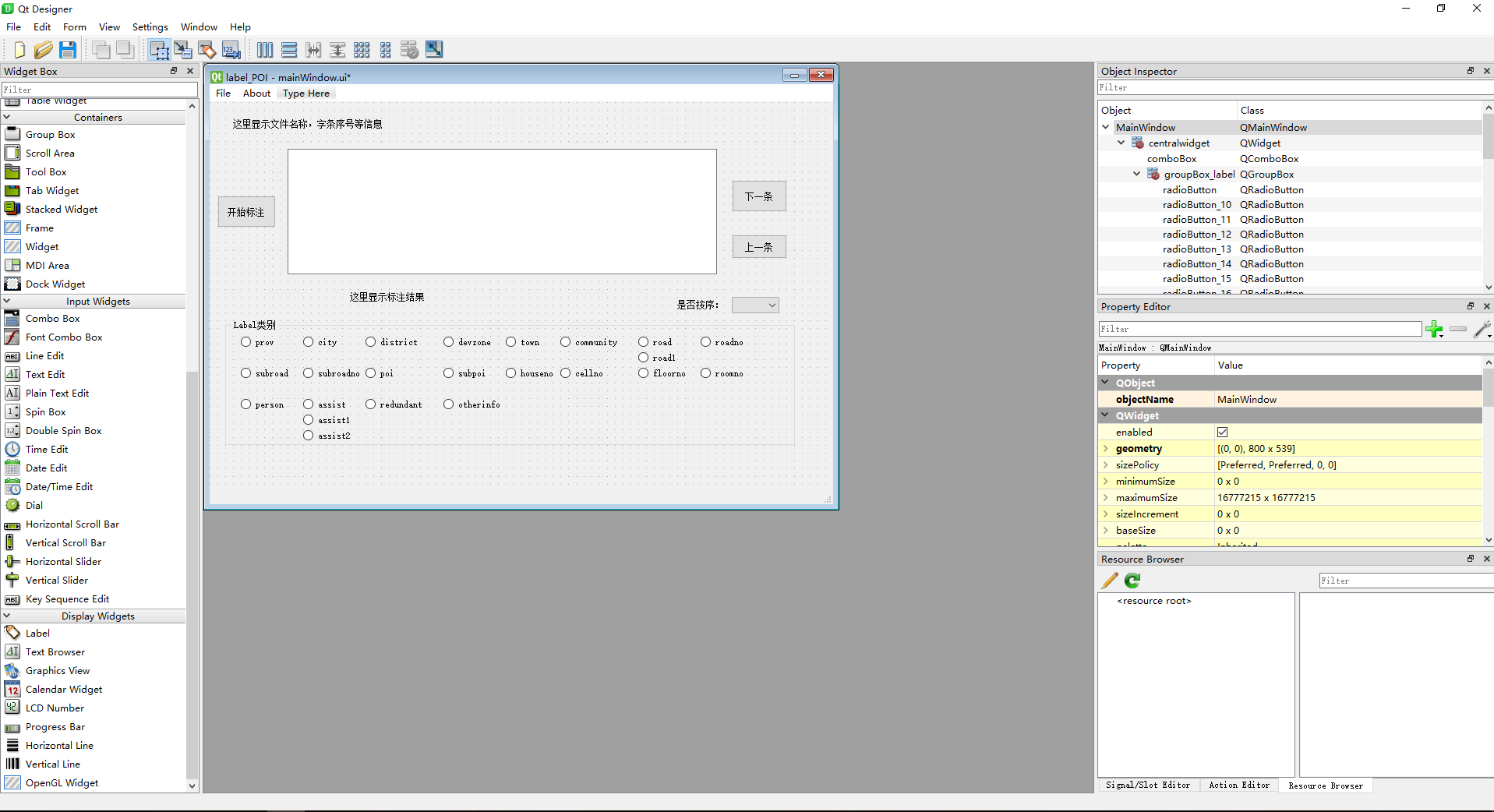
Task: Apply Lay Out in a Grid icon
Action: tap(362, 50)
